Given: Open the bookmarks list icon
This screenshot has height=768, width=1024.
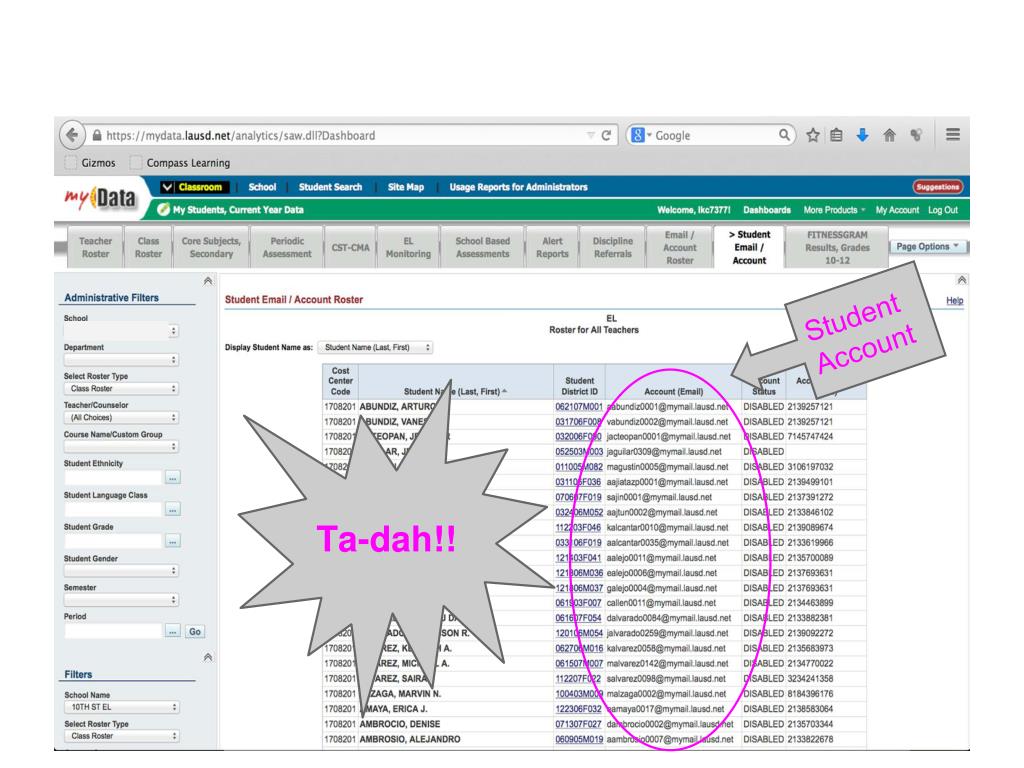Looking at the screenshot, I should pyautogui.click(x=837, y=135).
